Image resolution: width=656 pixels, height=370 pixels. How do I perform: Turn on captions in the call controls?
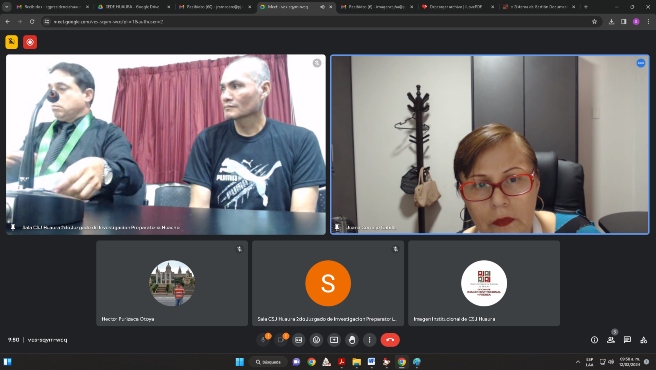click(x=299, y=340)
